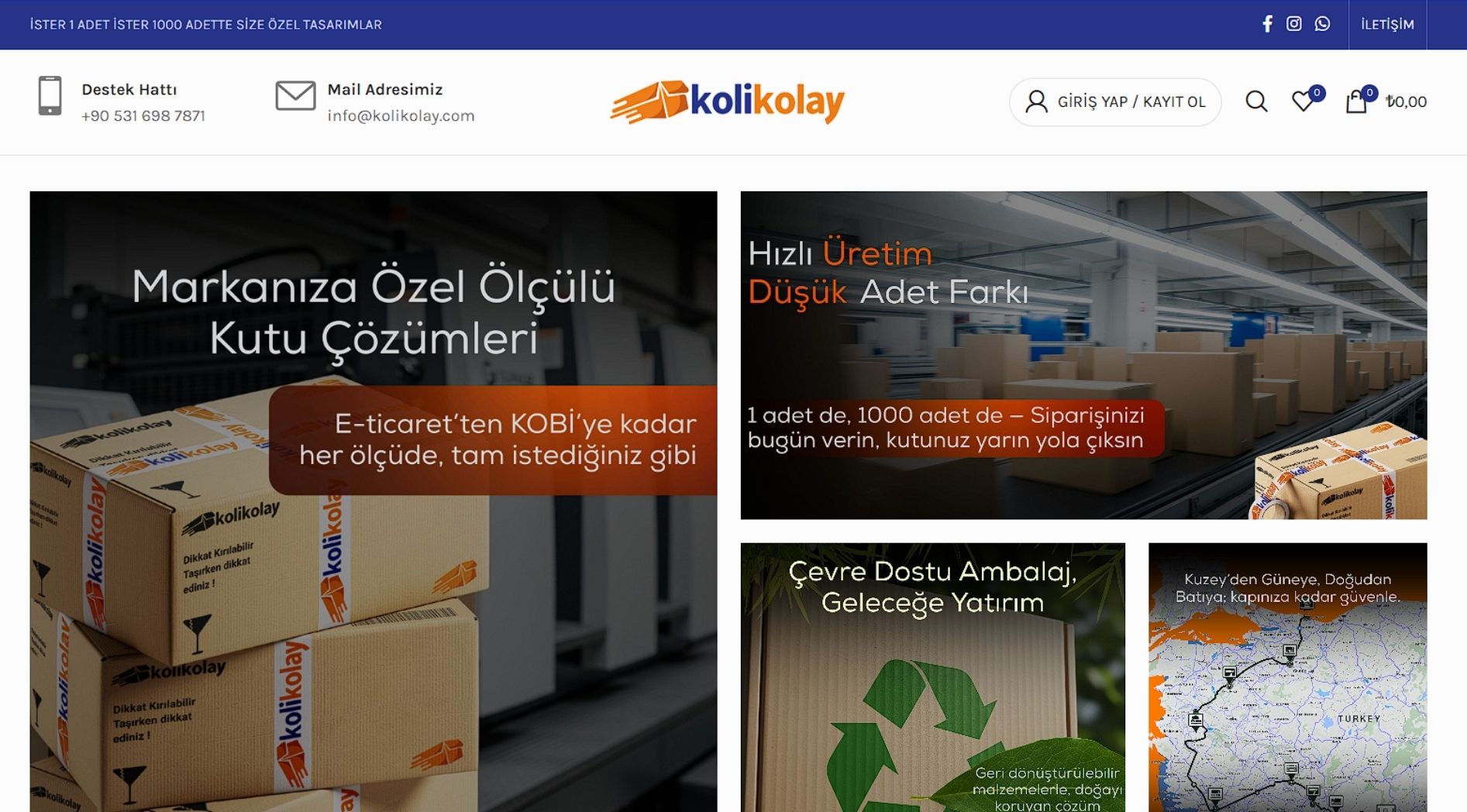Click the kolikolay logo
Image resolution: width=1467 pixels, height=812 pixels.
pyautogui.click(x=727, y=102)
